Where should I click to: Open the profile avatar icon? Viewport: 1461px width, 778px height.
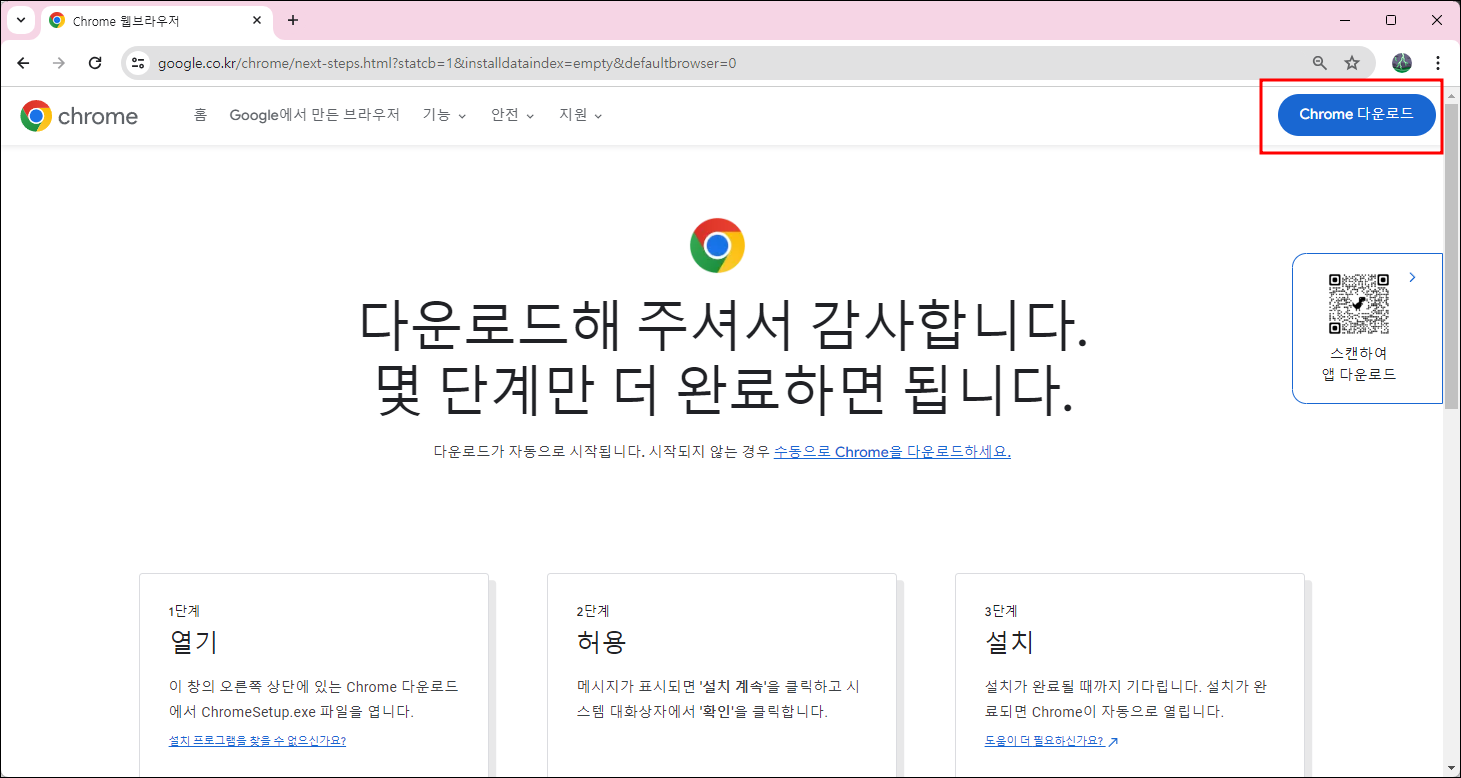[1402, 63]
